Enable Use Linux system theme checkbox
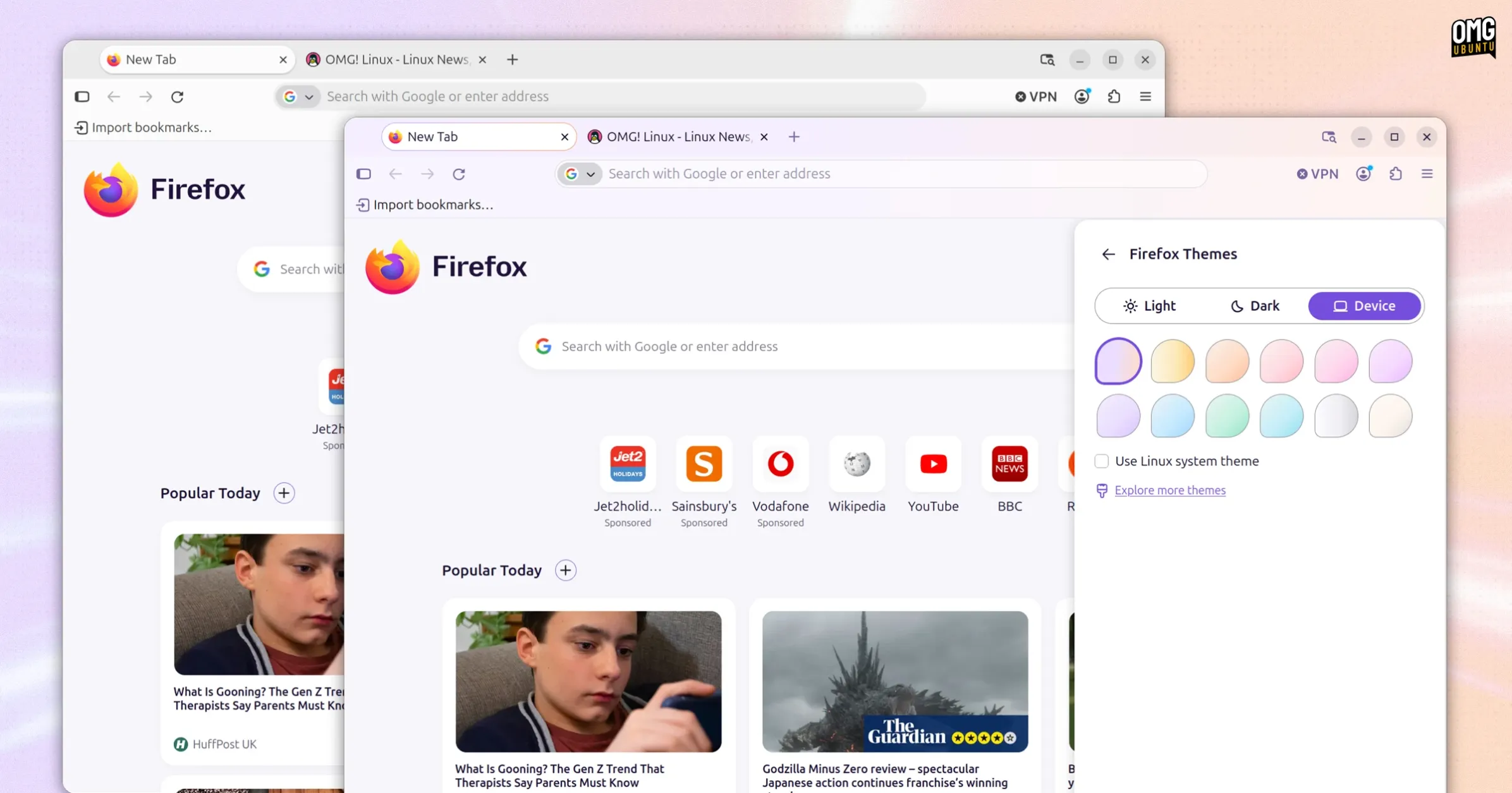Screen dimensions: 1512x793 point(1102,461)
